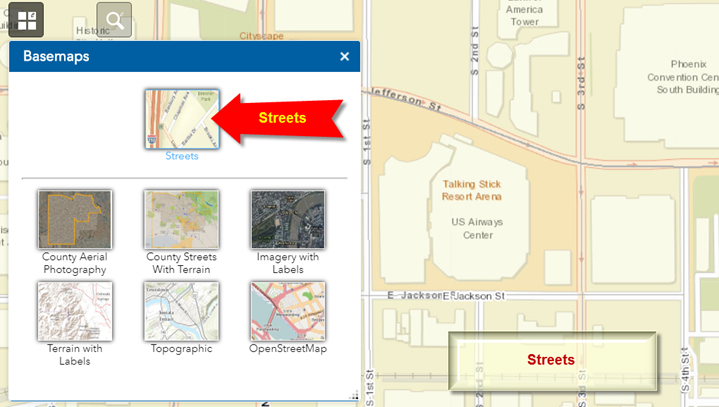
Task: Click the America Tower map label
Action: [524, 15]
